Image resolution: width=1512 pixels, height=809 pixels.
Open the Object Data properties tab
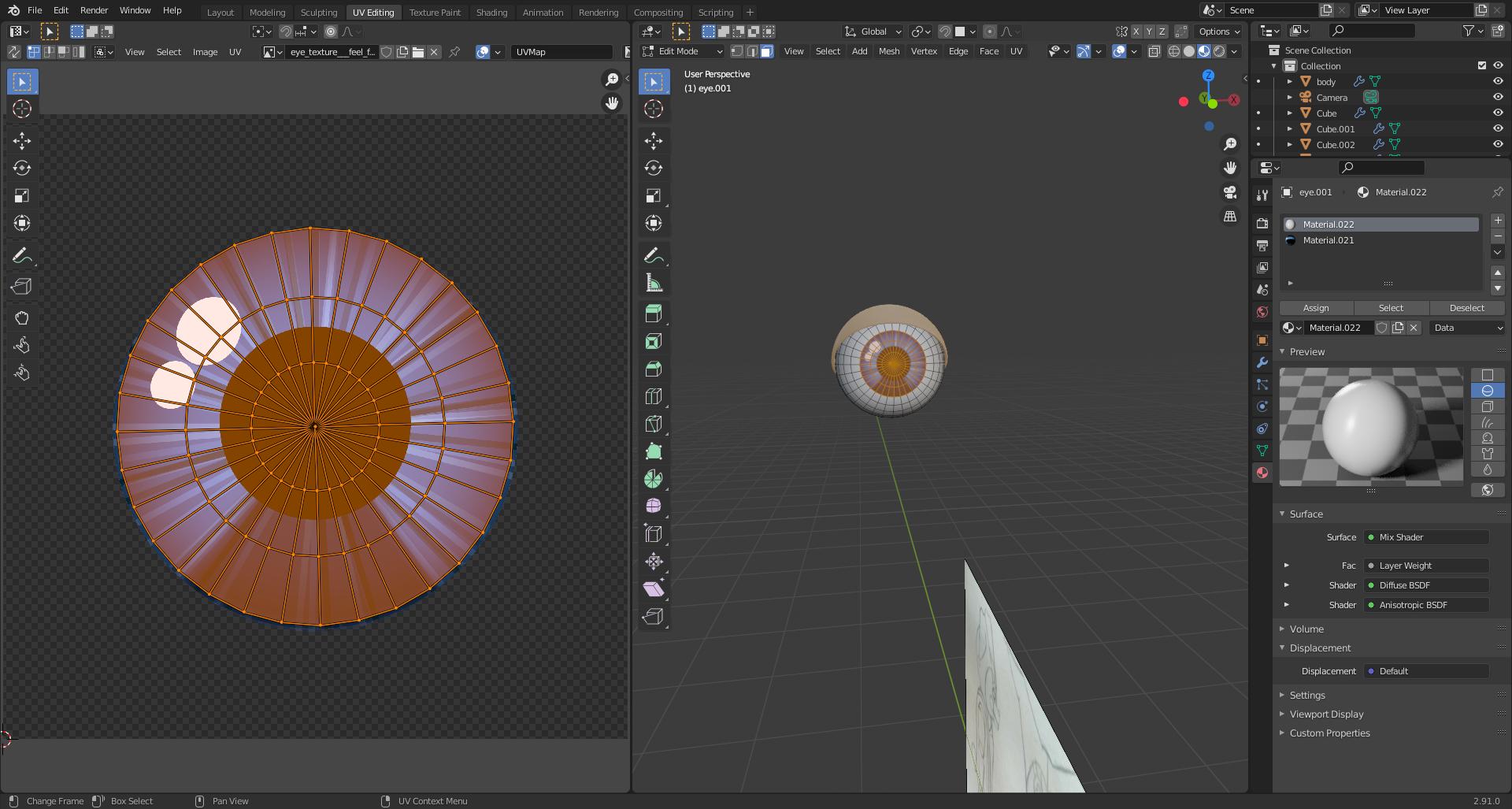[x=1262, y=451]
